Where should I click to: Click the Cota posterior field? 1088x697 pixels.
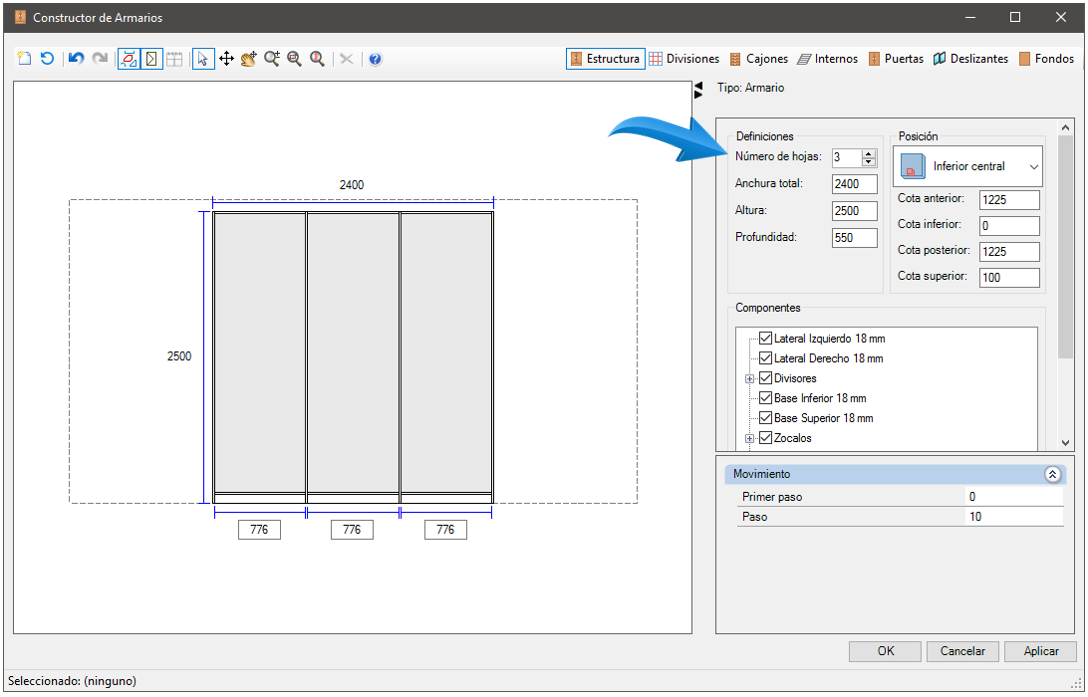point(1010,252)
